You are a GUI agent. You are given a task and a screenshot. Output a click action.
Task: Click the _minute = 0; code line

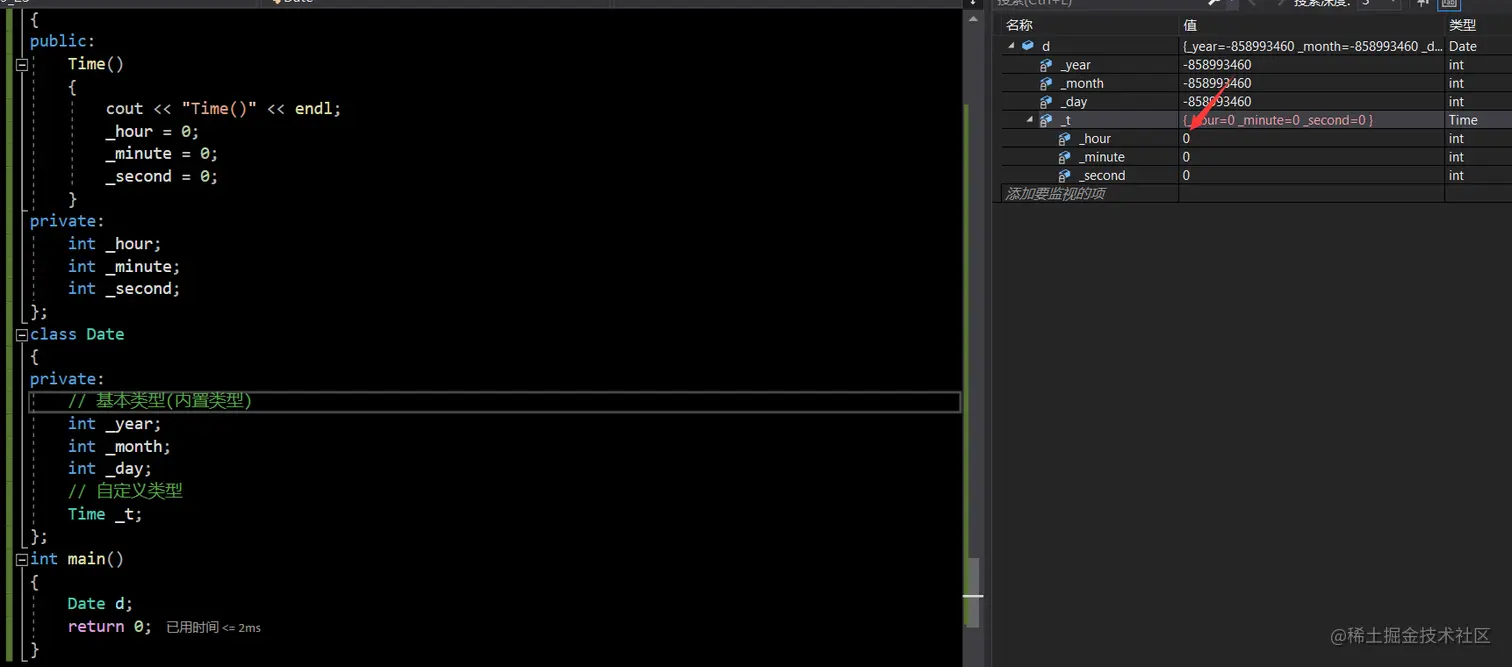[x=161, y=154]
